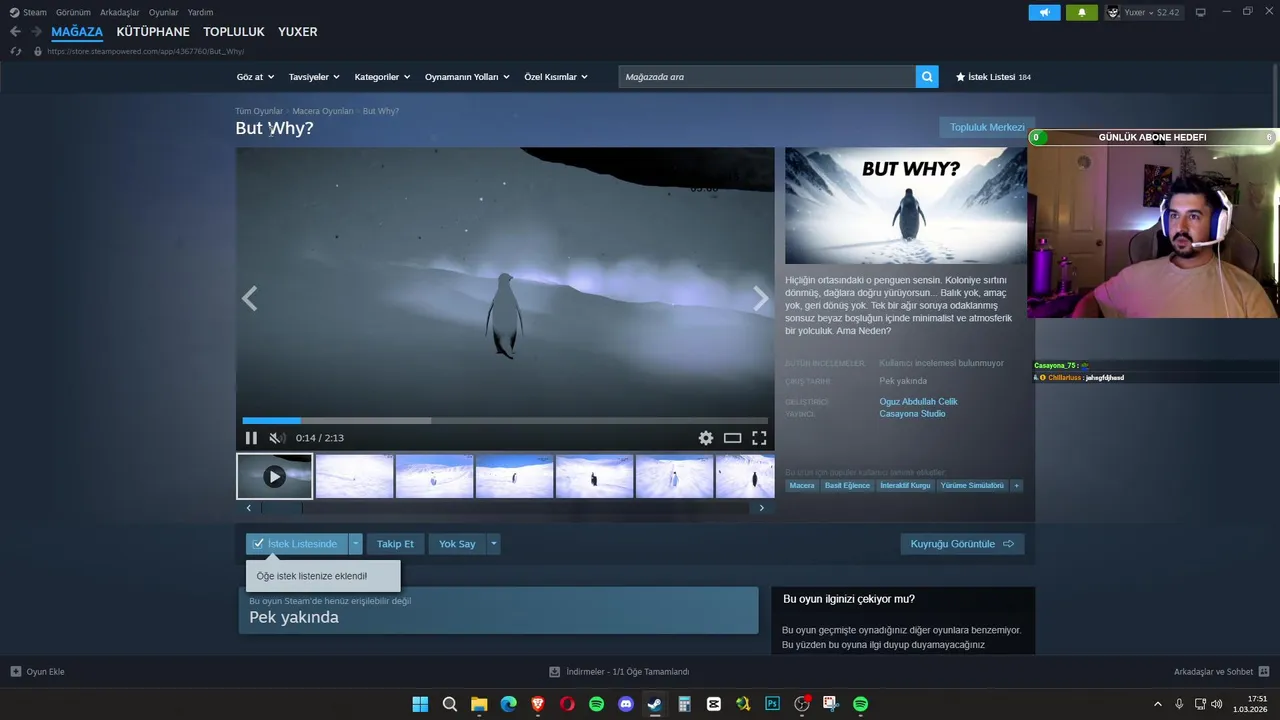Click the blue announcements megaphone icon
This screenshot has width=1280, height=720.
[x=1044, y=12]
